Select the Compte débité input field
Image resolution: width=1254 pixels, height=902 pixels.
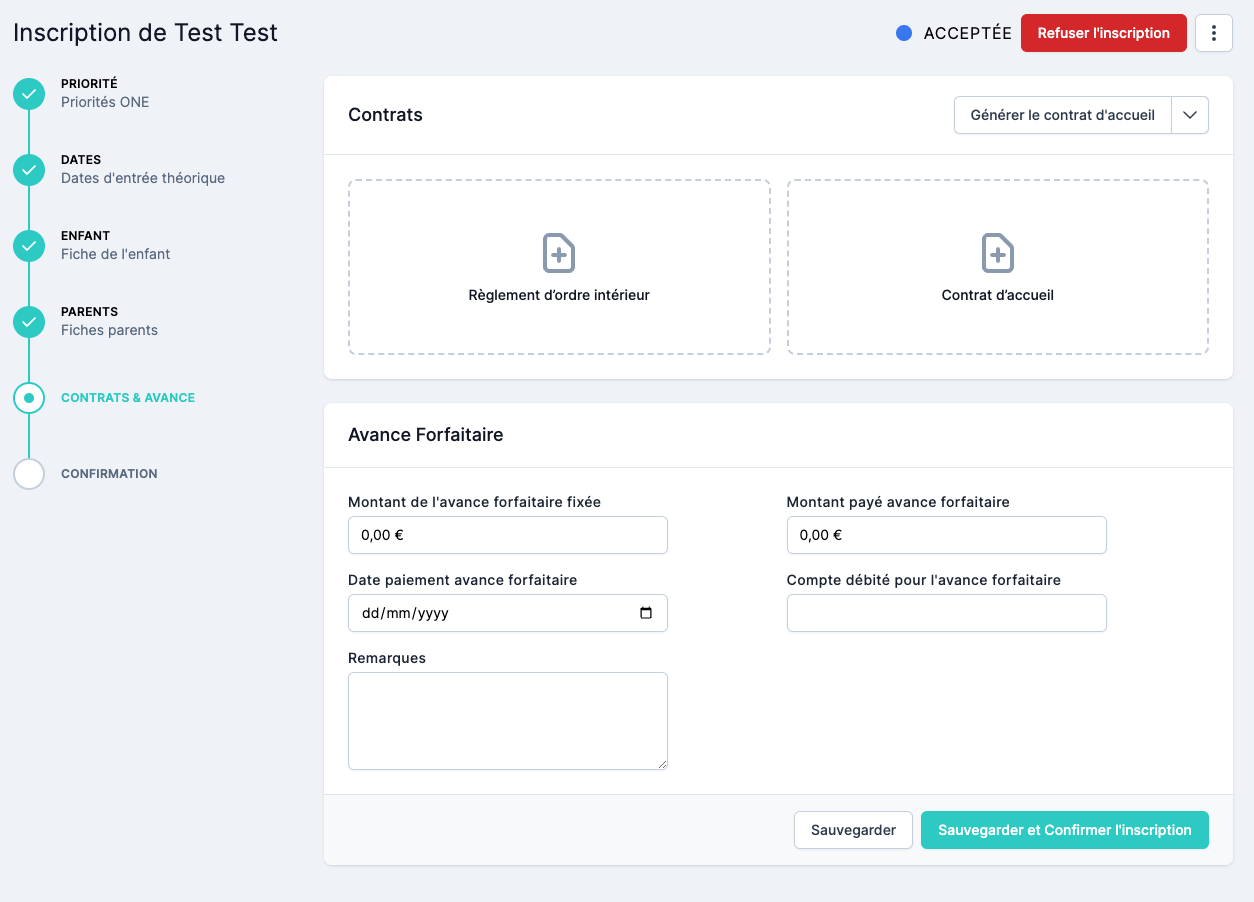(946, 613)
